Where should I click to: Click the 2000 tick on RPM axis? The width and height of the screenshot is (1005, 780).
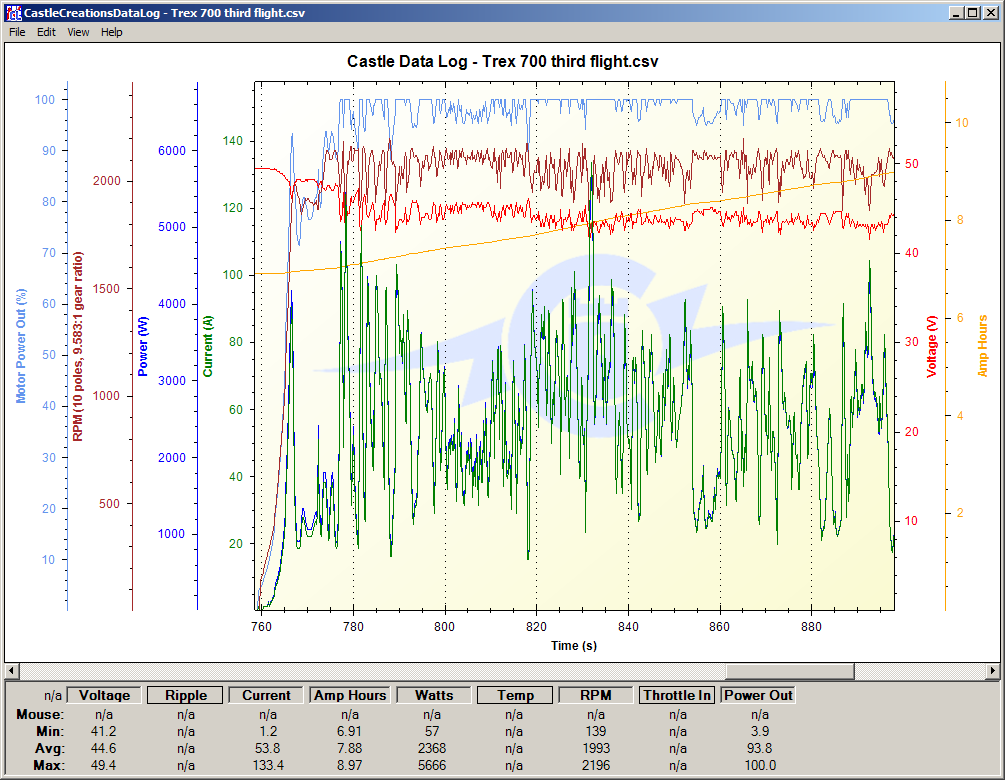[x=106, y=181]
